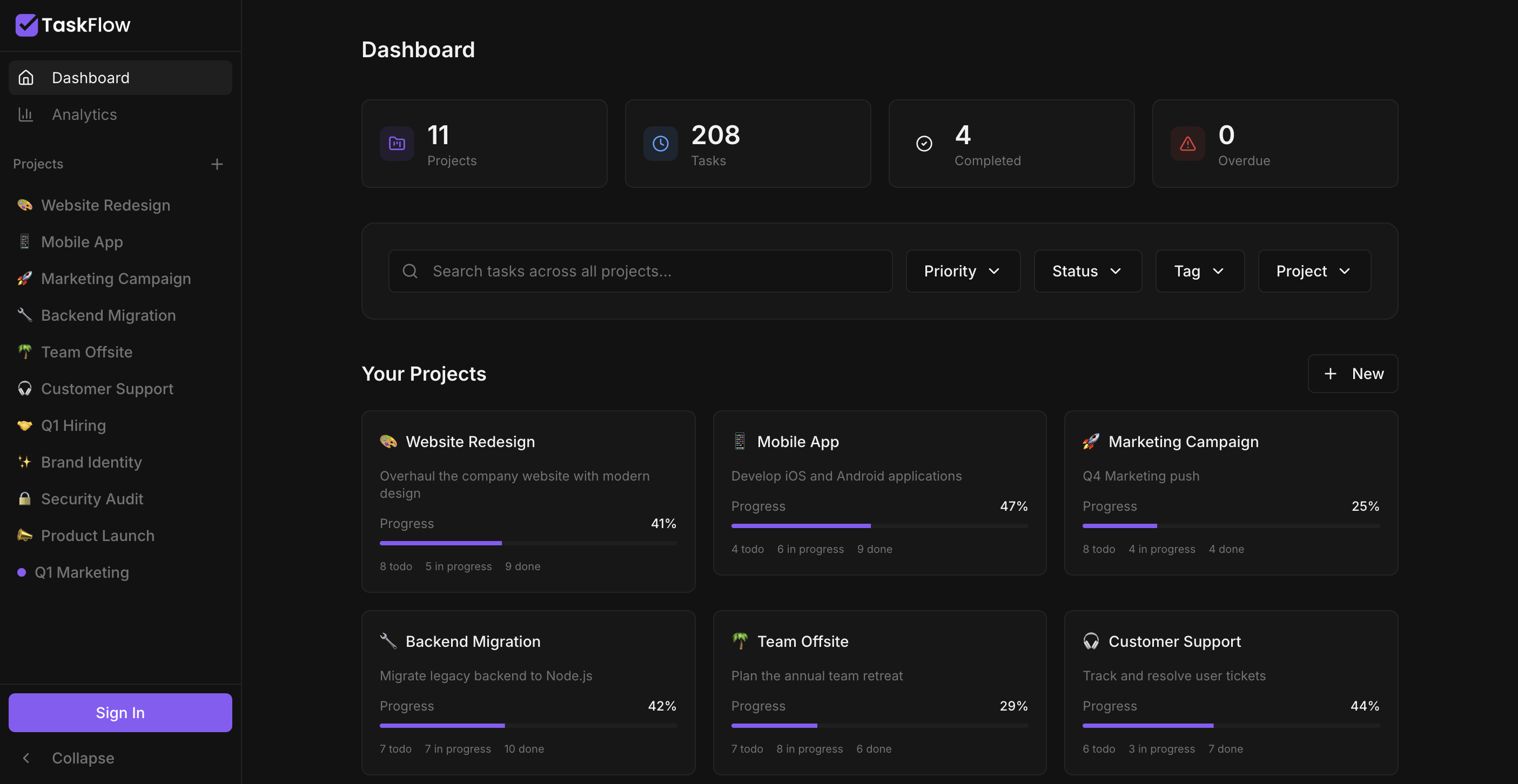Click the TaskFlow checkmark logo icon
The image size is (1518, 784).
26,25
